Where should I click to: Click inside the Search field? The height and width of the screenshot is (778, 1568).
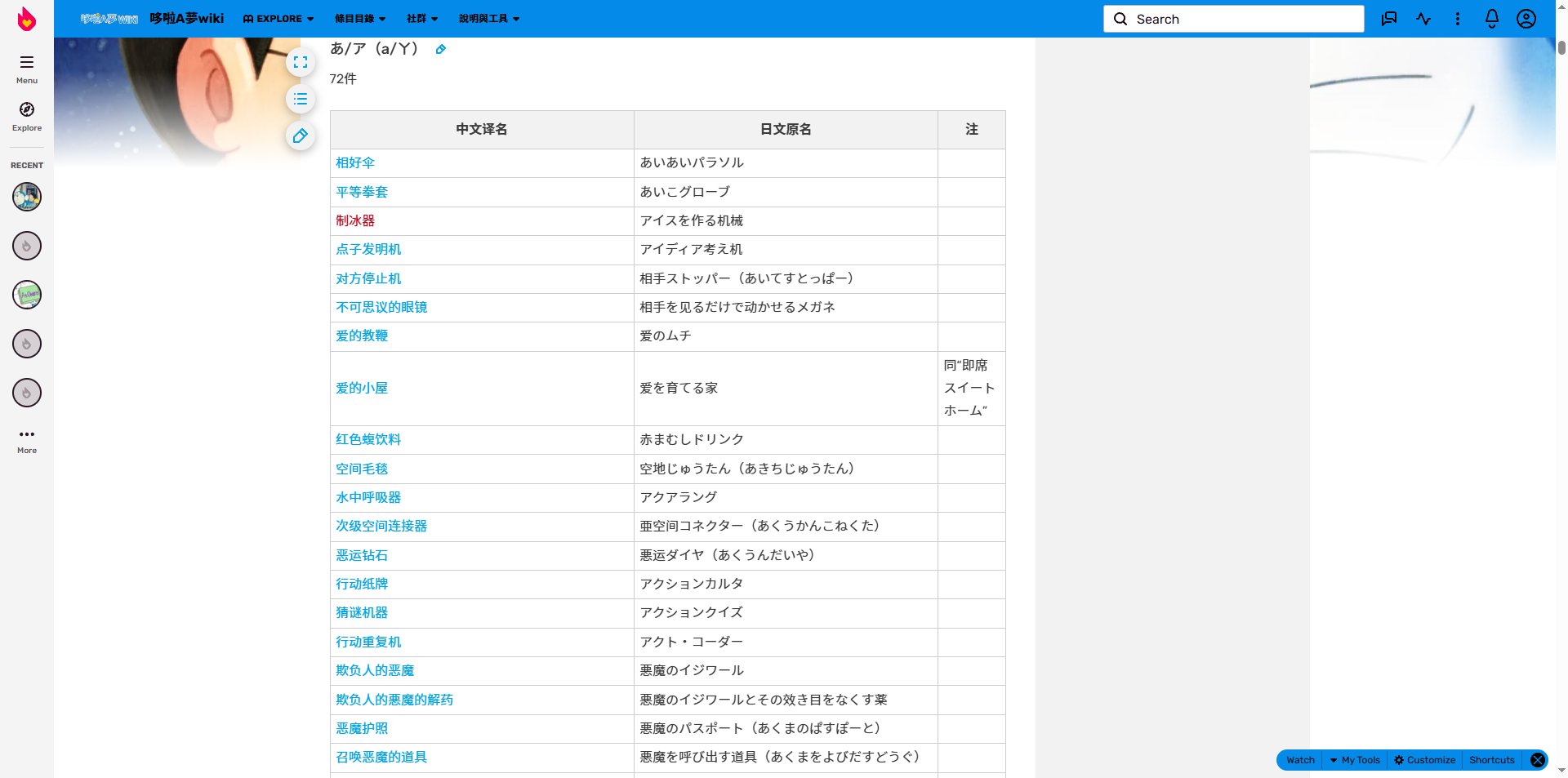click(1232, 18)
